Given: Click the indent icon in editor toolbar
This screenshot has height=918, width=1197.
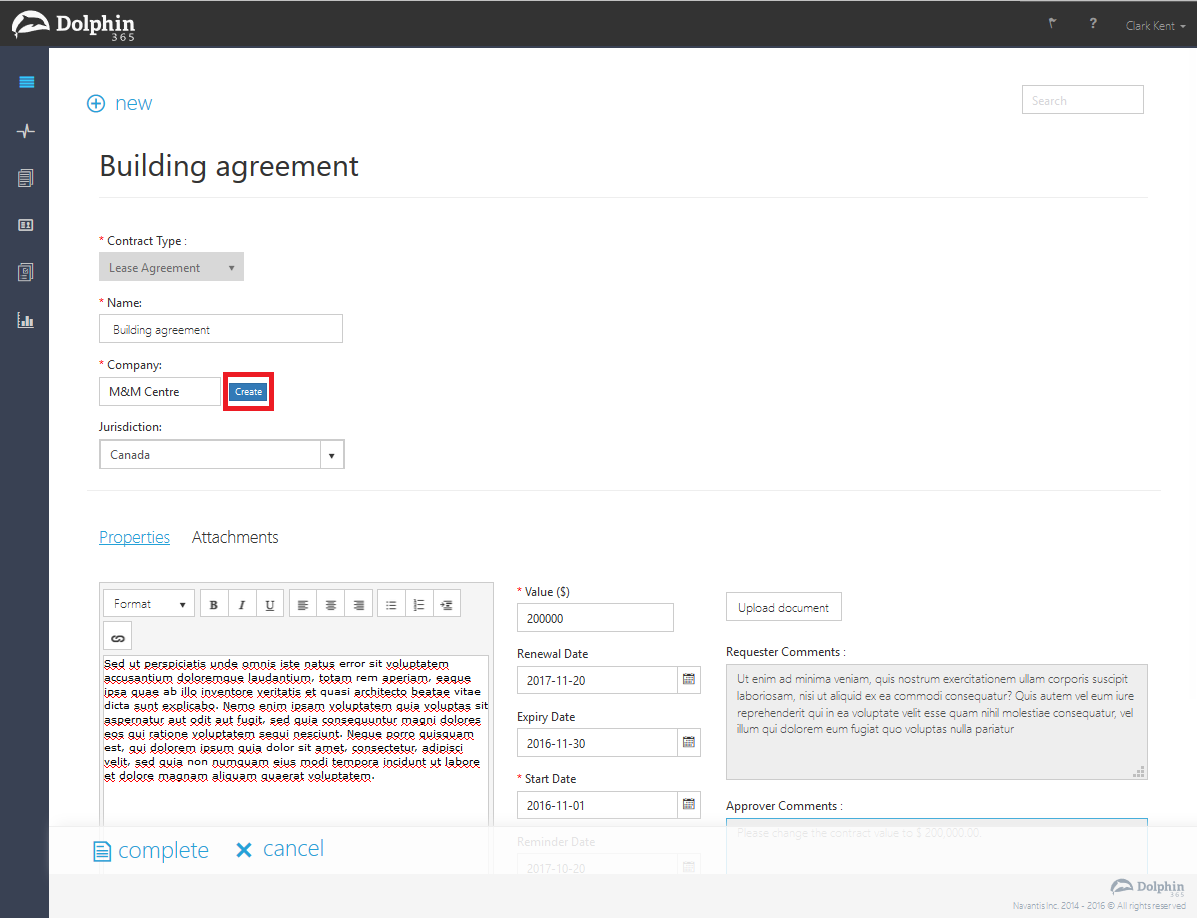Looking at the screenshot, I should click(x=447, y=604).
